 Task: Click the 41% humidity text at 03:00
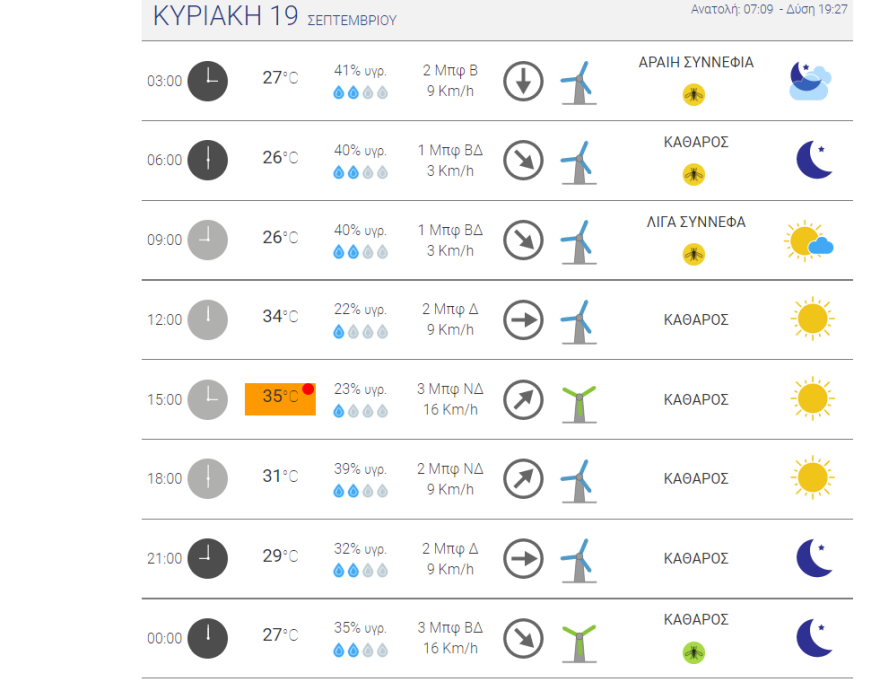tap(360, 70)
